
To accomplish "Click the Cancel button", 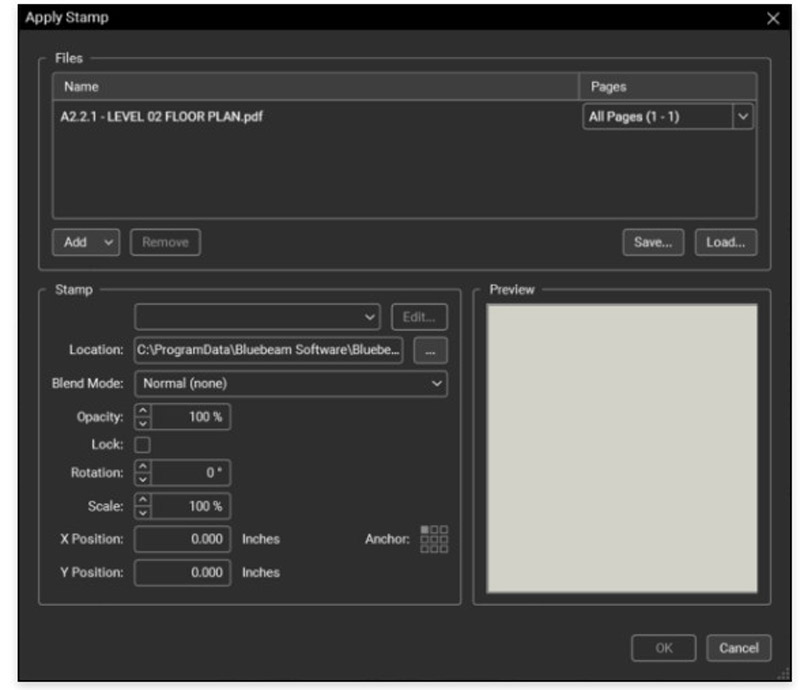I will (739, 648).
